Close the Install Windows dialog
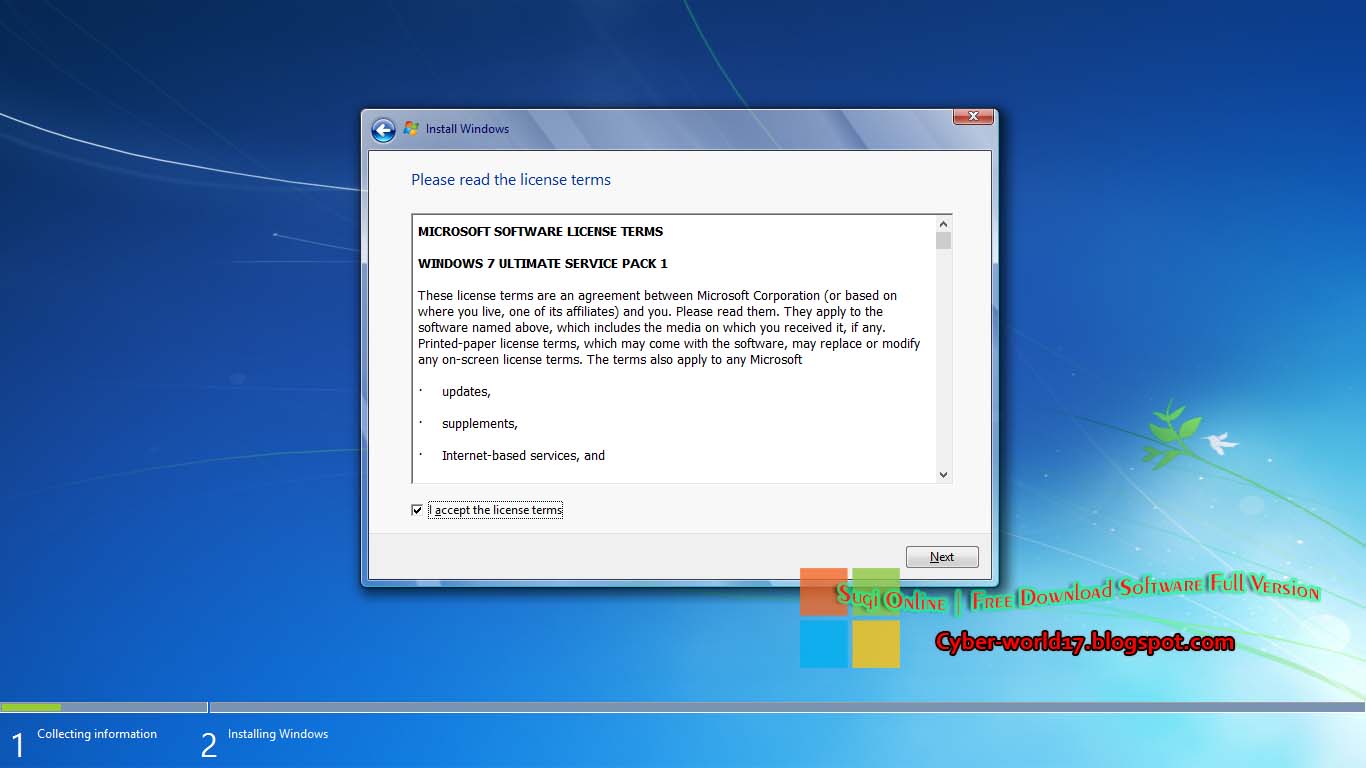Image resolution: width=1366 pixels, height=768 pixels. (973, 117)
